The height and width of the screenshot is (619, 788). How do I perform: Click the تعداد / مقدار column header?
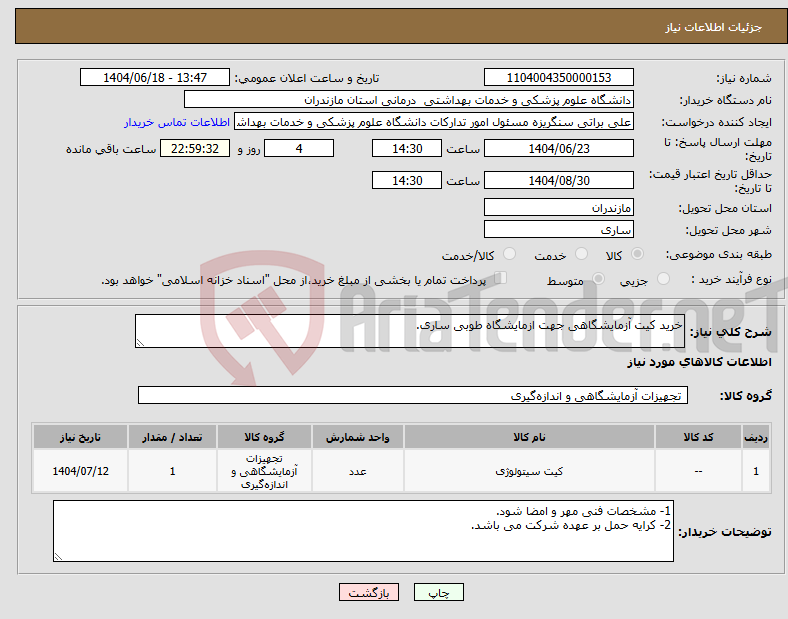click(x=172, y=437)
